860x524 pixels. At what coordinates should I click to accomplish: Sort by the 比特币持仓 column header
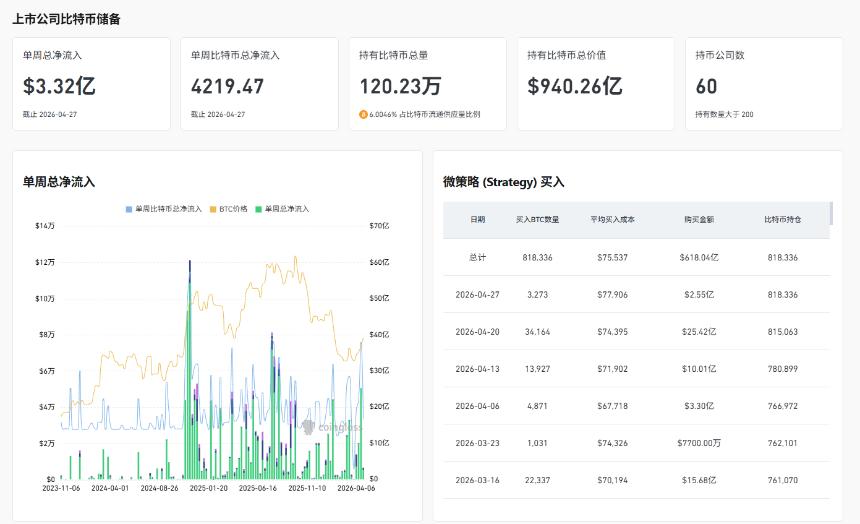pyautogui.click(x=783, y=219)
